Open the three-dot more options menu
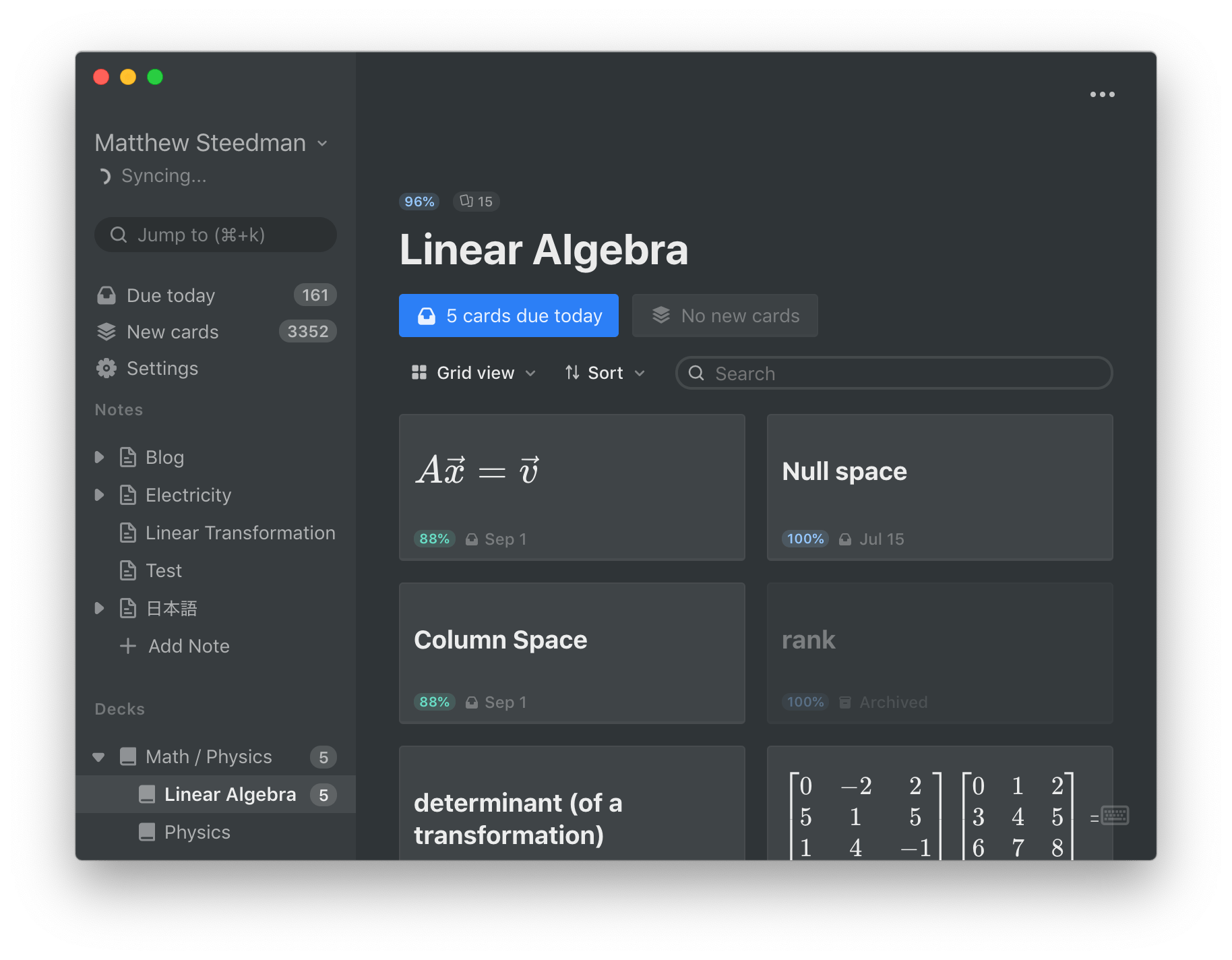This screenshot has height=960, width=1232. coord(1102,94)
